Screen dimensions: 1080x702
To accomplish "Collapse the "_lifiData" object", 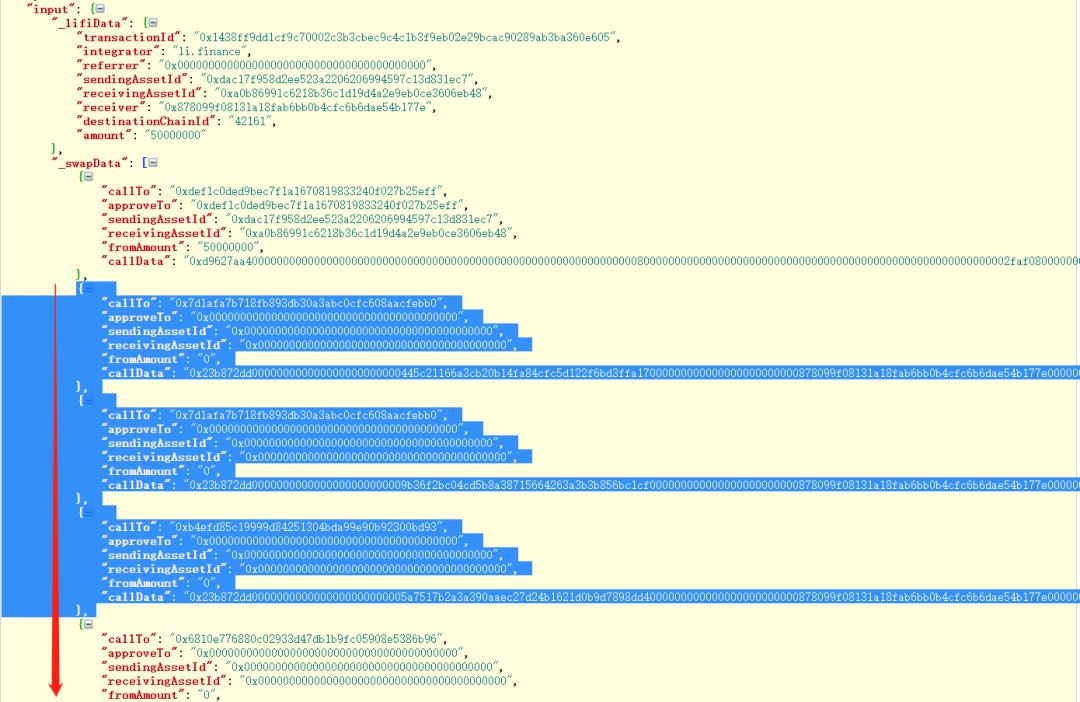I will pyautogui.click(x=152, y=23).
